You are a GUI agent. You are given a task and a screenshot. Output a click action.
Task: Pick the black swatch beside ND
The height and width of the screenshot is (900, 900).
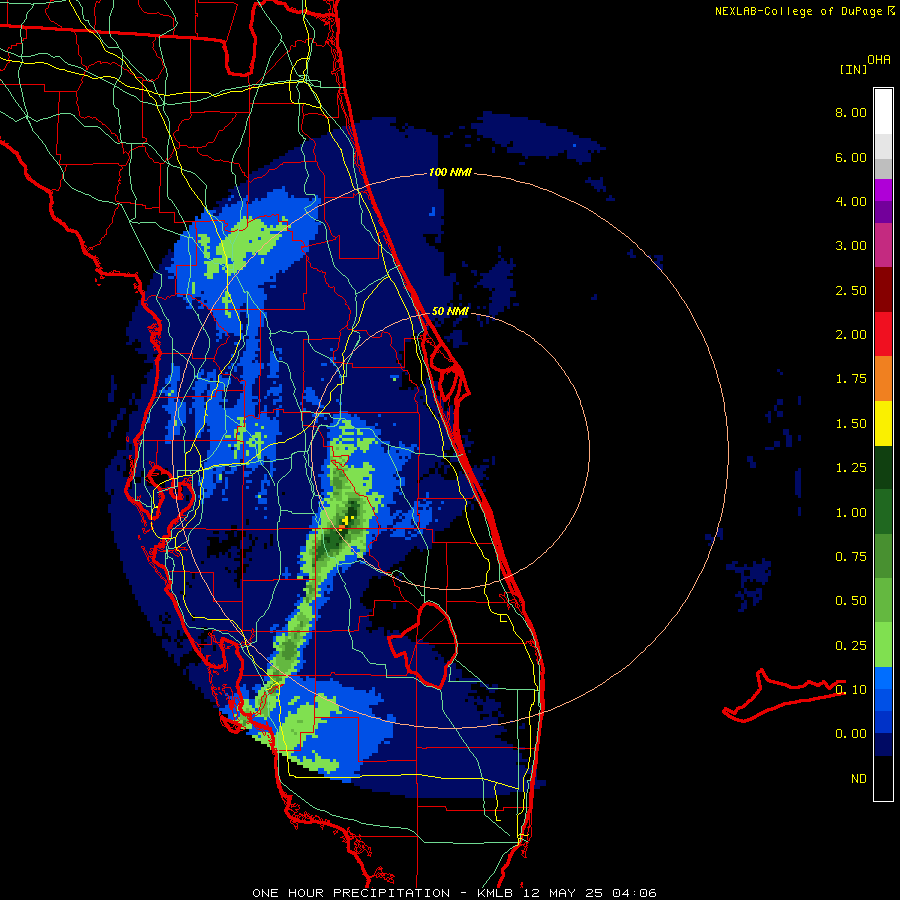(x=883, y=778)
